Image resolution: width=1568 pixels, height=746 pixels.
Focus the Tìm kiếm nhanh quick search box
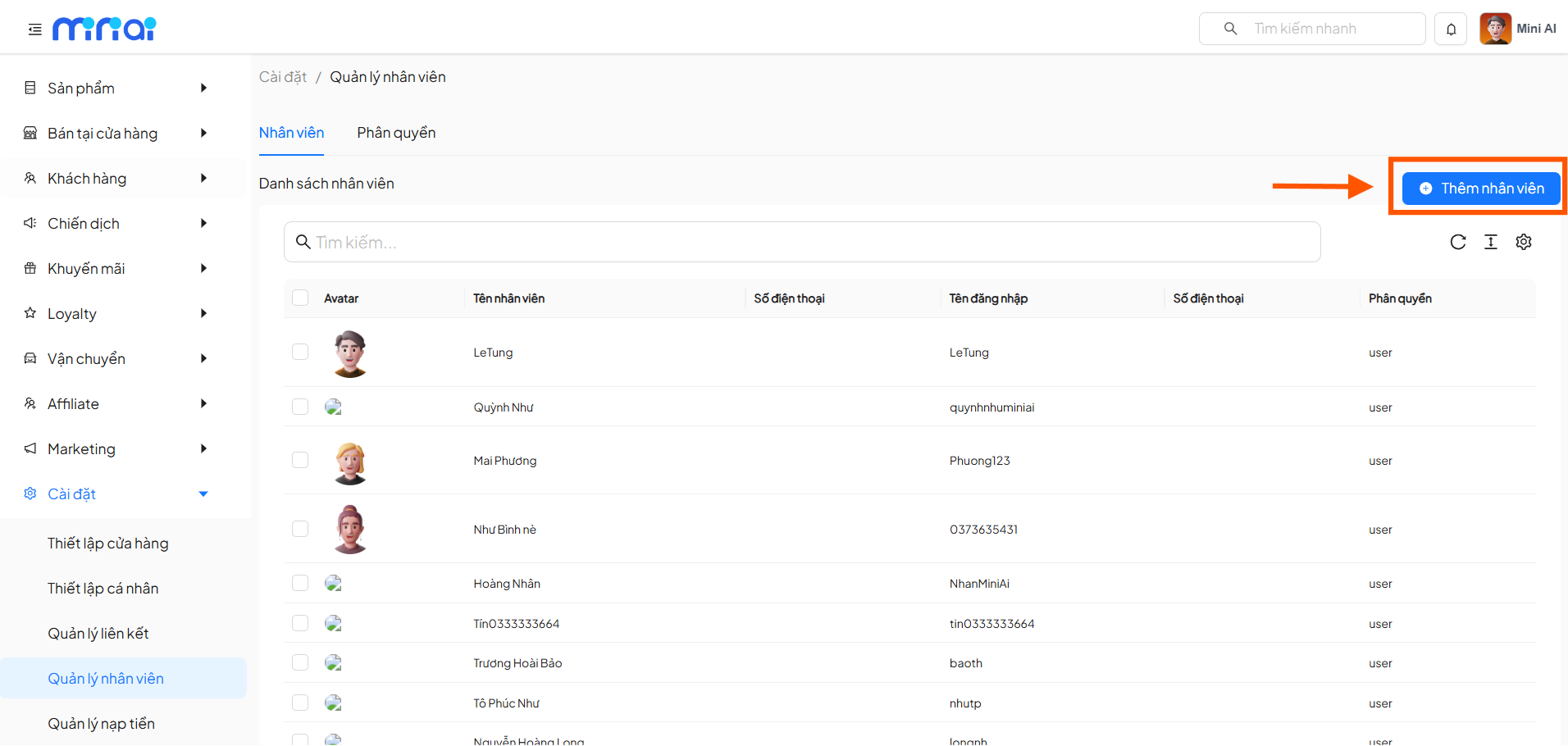tap(1320, 29)
